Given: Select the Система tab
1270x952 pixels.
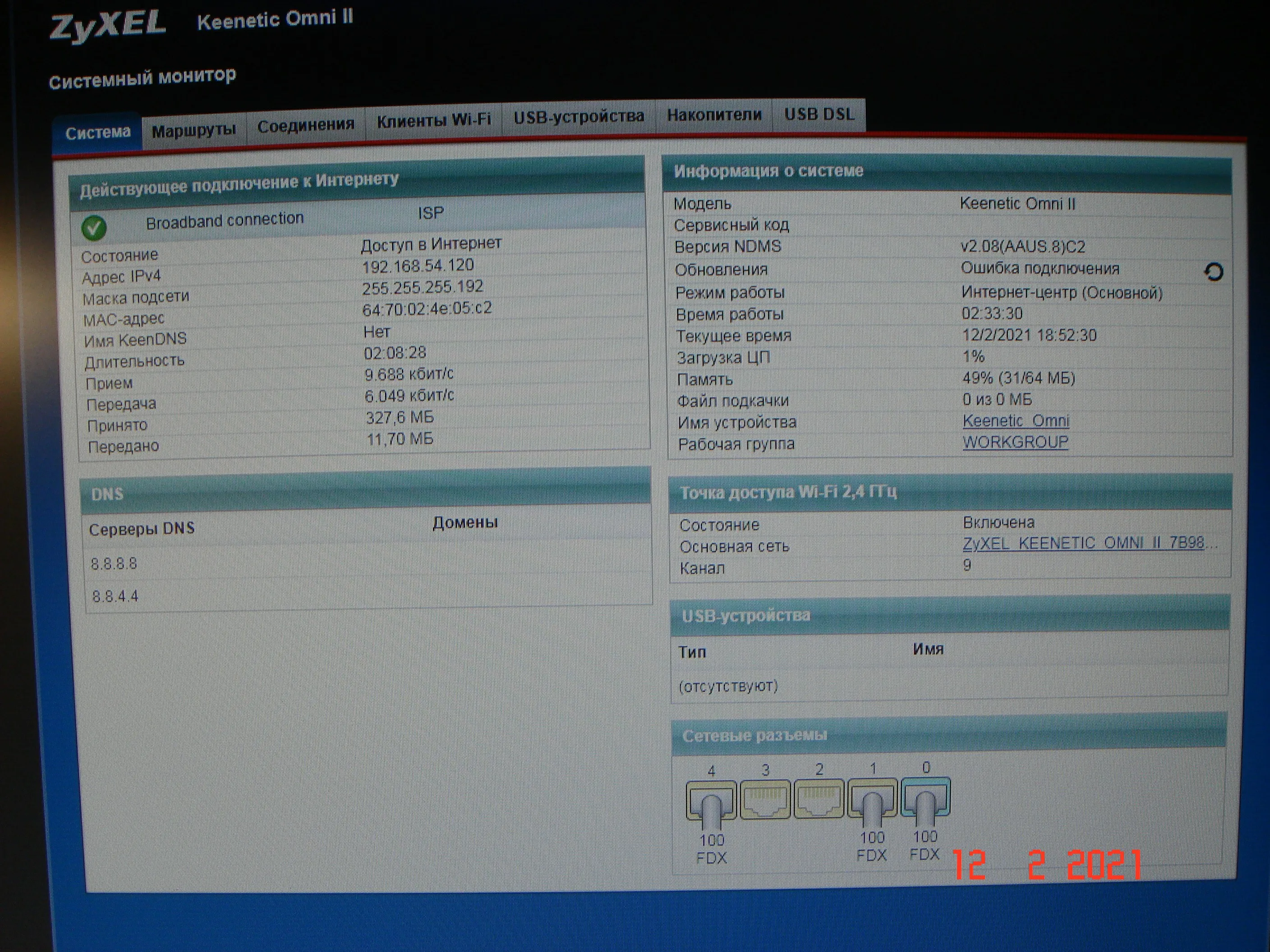Looking at the screenshot, I should (x=97, y=133).
